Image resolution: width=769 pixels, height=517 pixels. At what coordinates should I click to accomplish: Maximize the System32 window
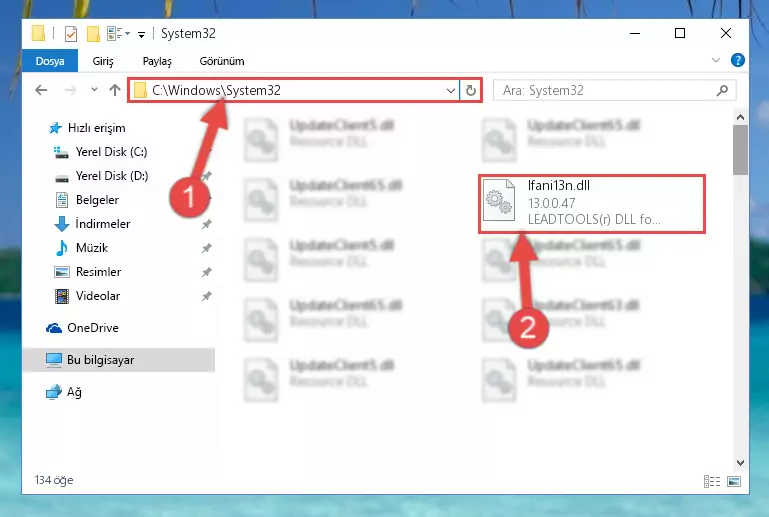coord(680,33)
